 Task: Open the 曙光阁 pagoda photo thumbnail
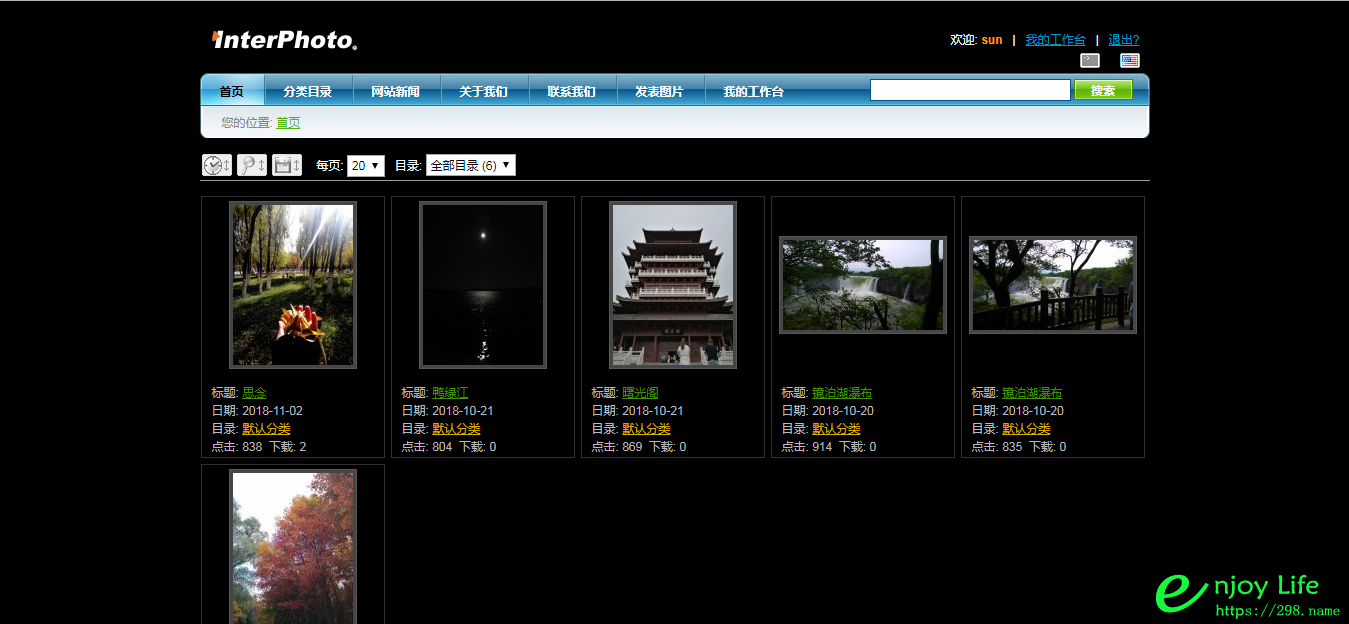coord(672,284)
